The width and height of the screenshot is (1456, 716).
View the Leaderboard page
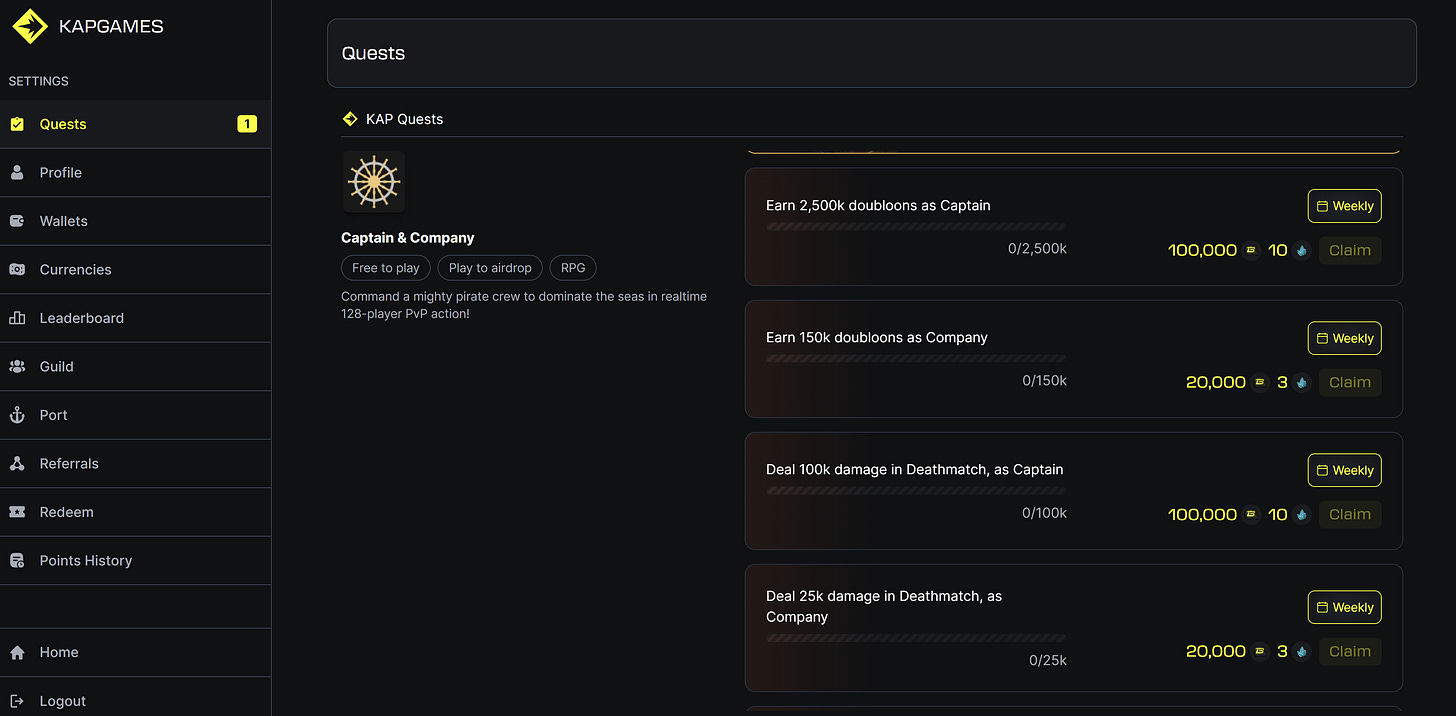coord(135,318)
